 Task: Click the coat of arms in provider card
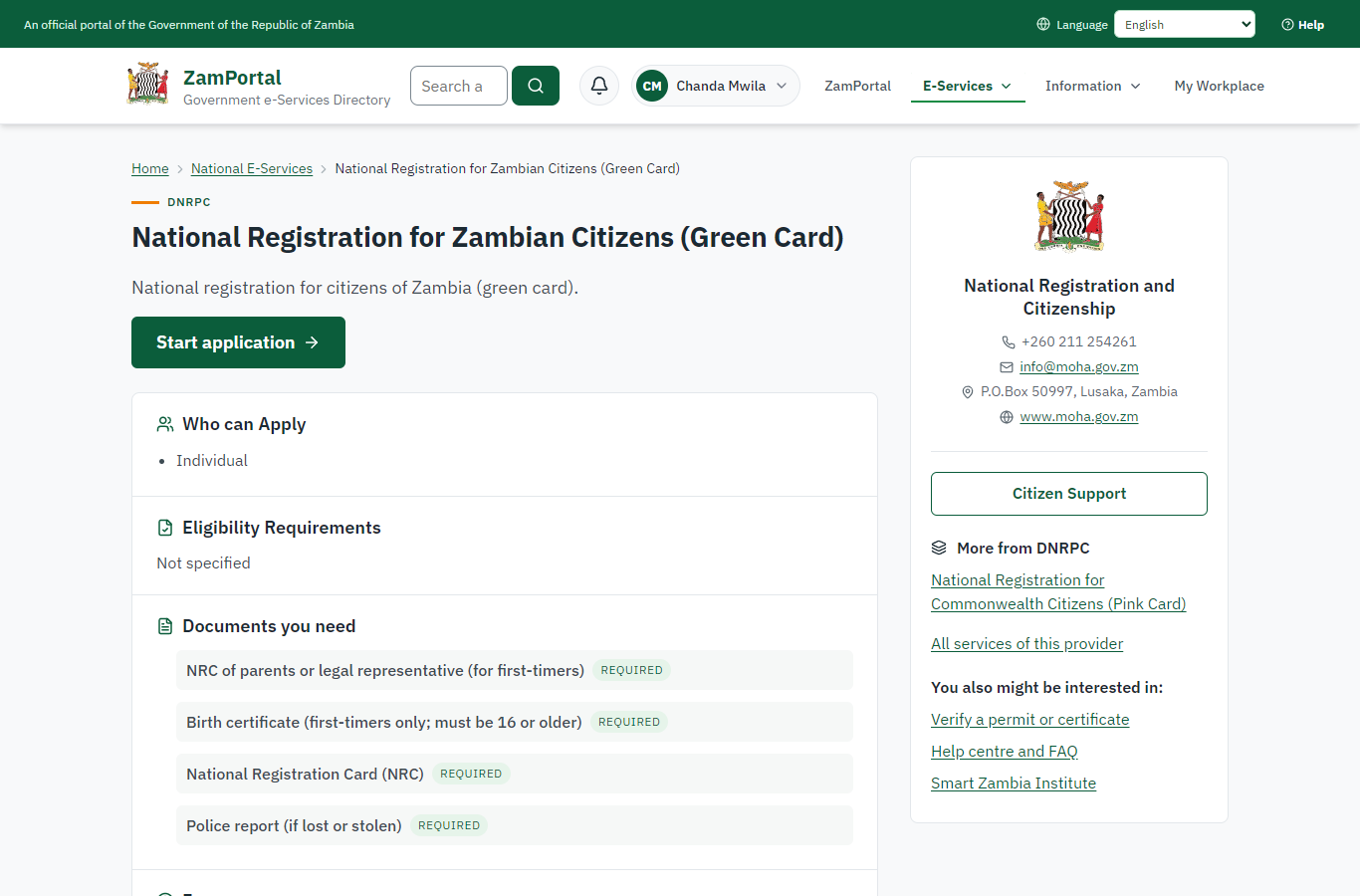pyautogui.click(x=1069, y=216)
